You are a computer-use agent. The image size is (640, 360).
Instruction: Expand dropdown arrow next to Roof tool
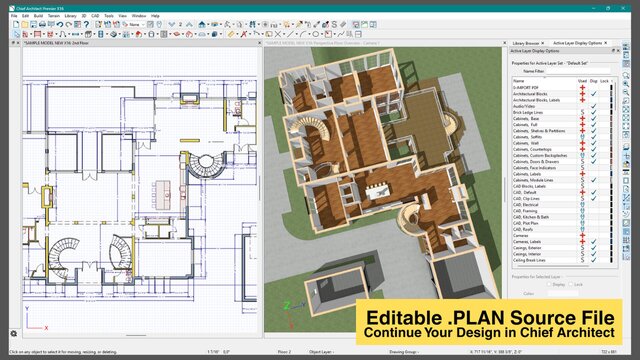(x=145, y=34)
